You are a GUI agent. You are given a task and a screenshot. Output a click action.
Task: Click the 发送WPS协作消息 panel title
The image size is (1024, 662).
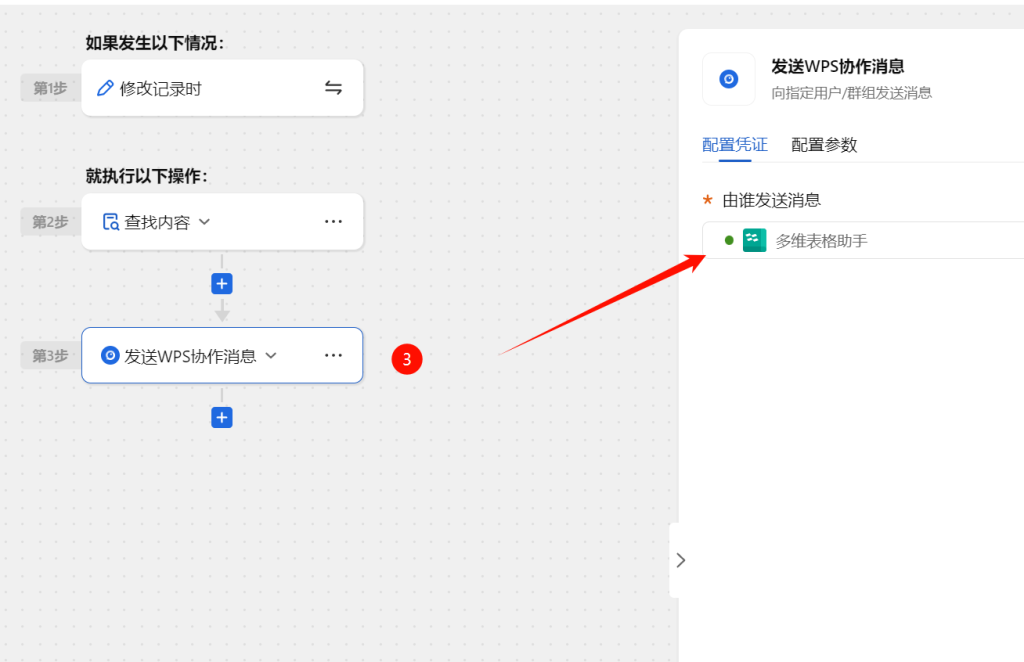click(838, 67)
